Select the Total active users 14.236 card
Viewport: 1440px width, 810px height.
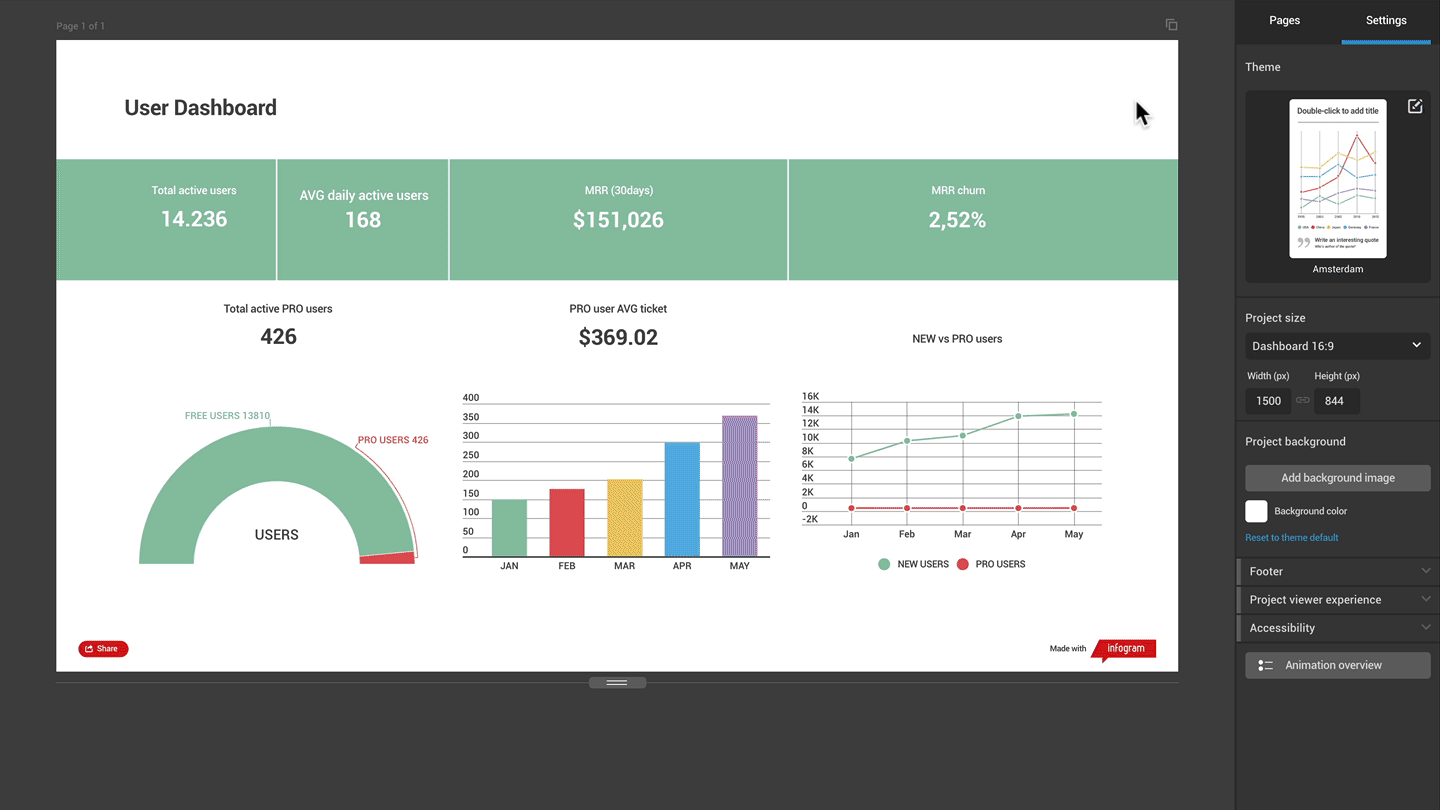point(166,220)
